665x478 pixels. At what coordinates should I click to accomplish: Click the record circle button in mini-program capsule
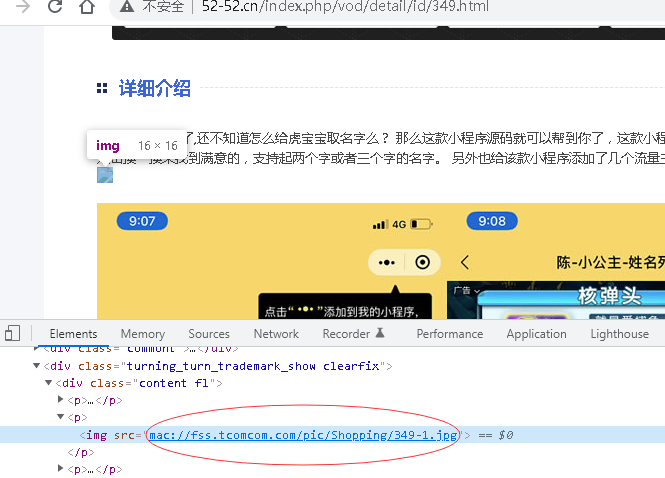(x=422, y=262)
